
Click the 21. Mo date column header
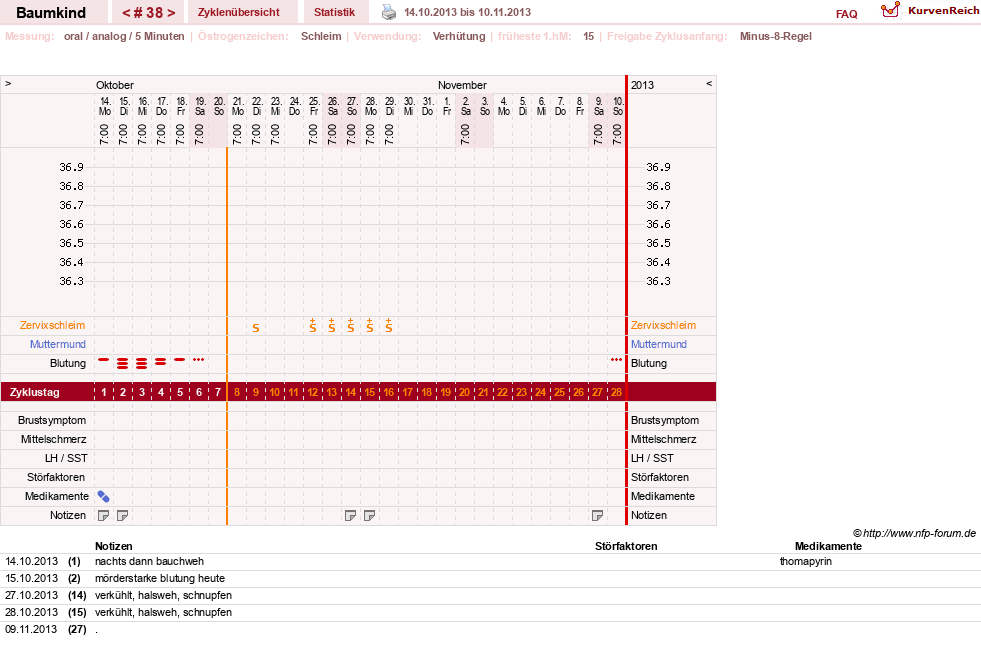(238, 106)
